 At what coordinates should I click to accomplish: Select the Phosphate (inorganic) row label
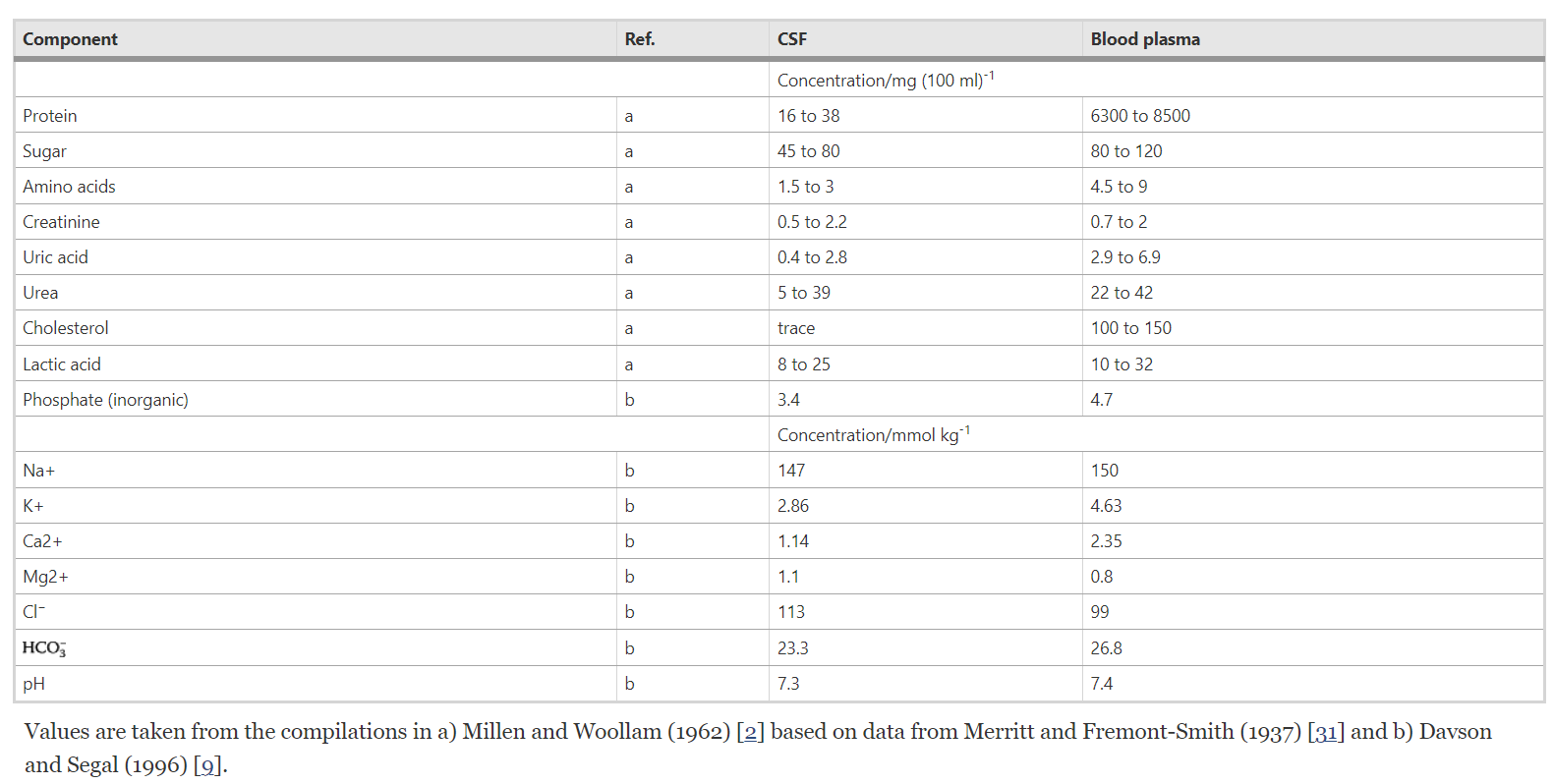(x=105, y=400)
